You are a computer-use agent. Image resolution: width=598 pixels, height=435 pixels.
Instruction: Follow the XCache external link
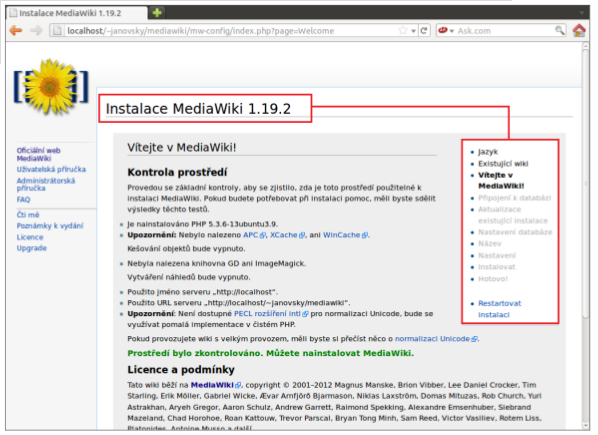pos(287,235)
